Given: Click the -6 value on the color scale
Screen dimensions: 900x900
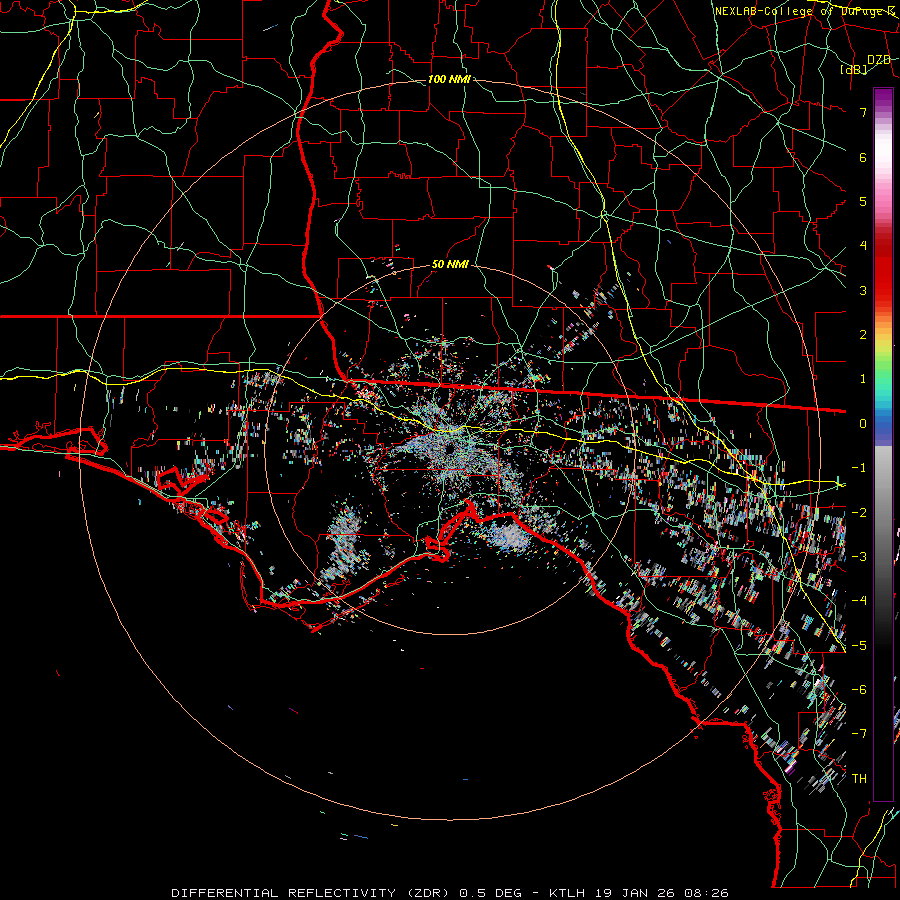Looking at the screenshot, I should tap(859, 690).
